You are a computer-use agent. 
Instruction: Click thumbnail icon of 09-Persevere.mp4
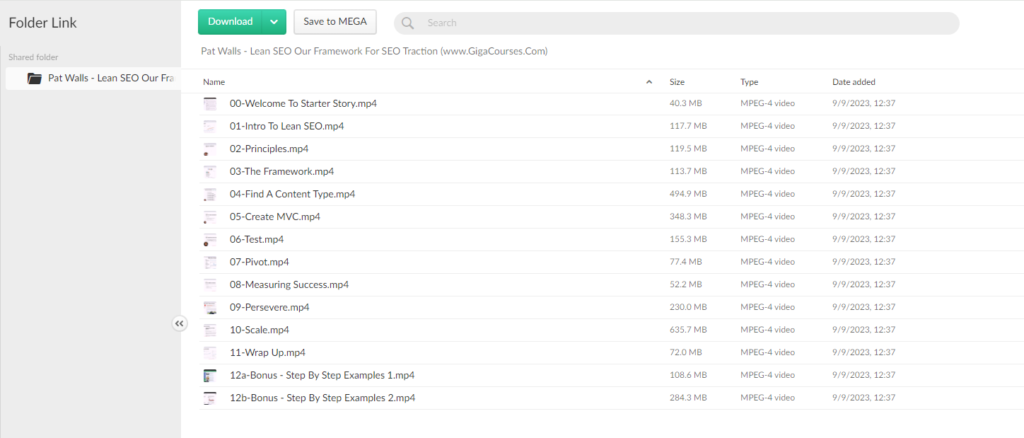210,307
